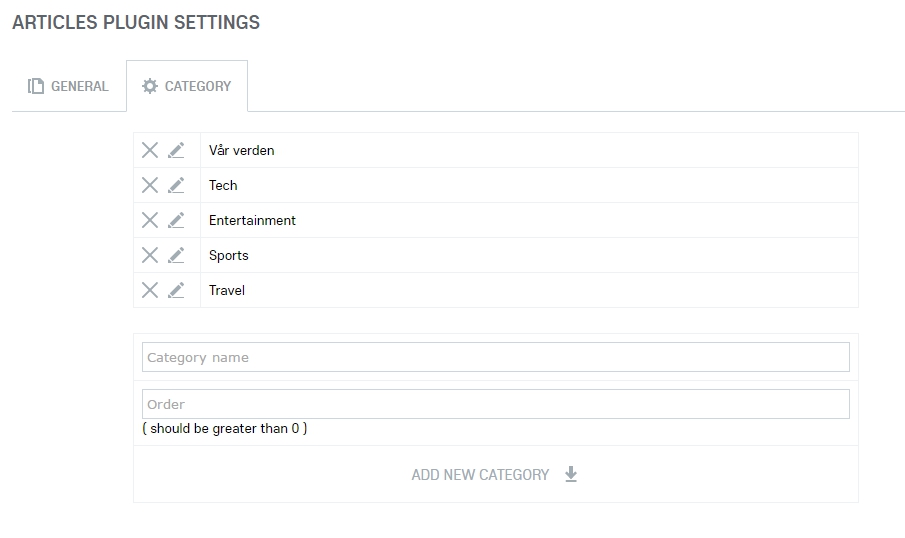Edit the Vår verden category
The image size is (905, 538).
tap(176, 150)
